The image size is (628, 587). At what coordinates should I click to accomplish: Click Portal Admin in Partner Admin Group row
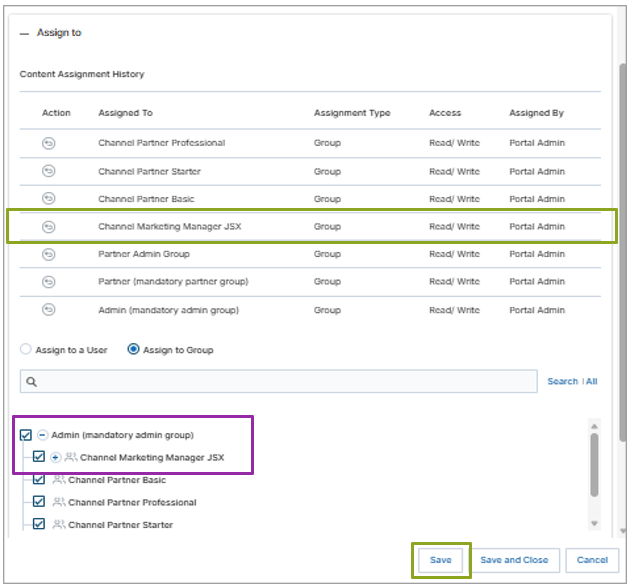pos(537,254)
